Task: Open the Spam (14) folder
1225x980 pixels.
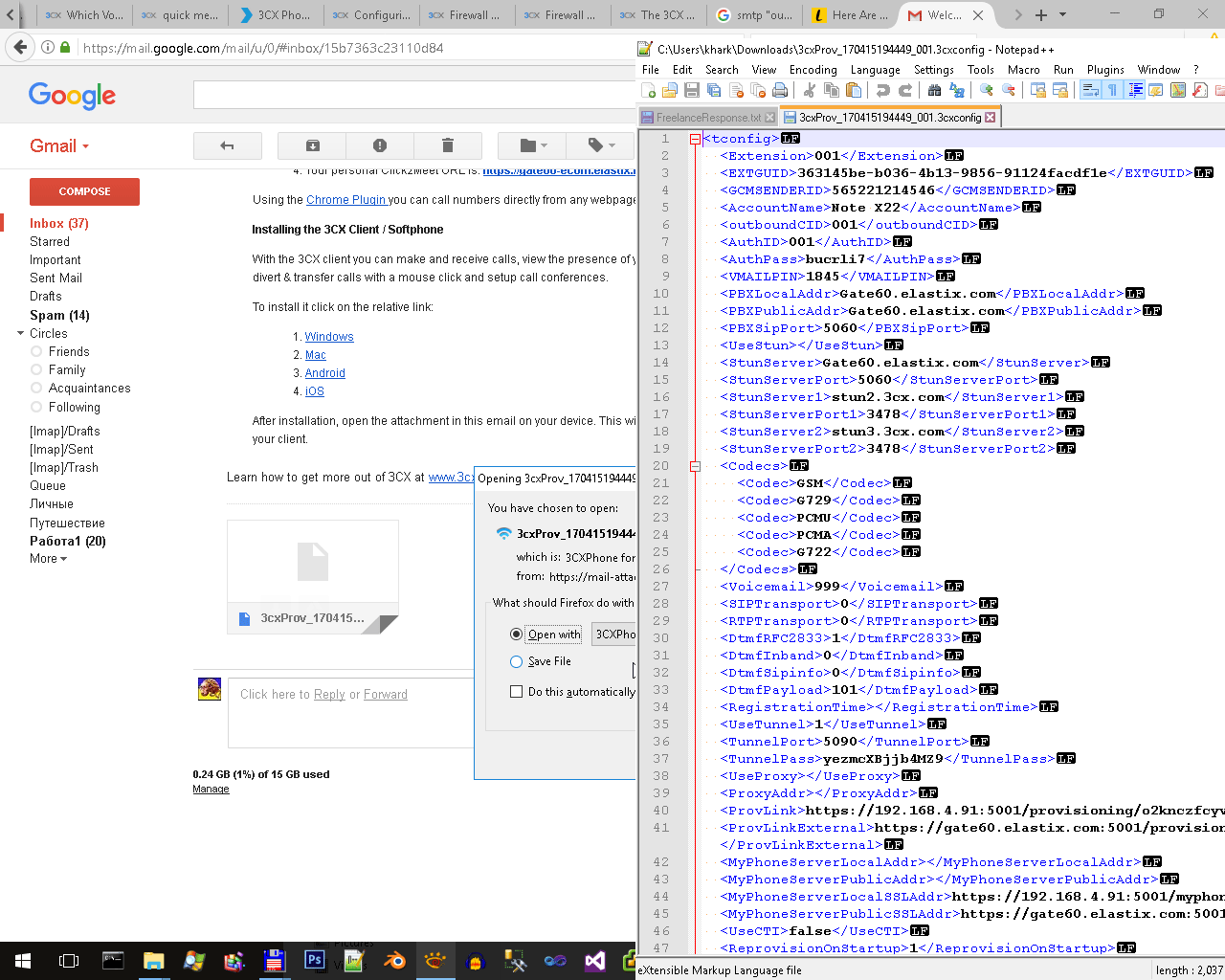Action: (59, 316)
